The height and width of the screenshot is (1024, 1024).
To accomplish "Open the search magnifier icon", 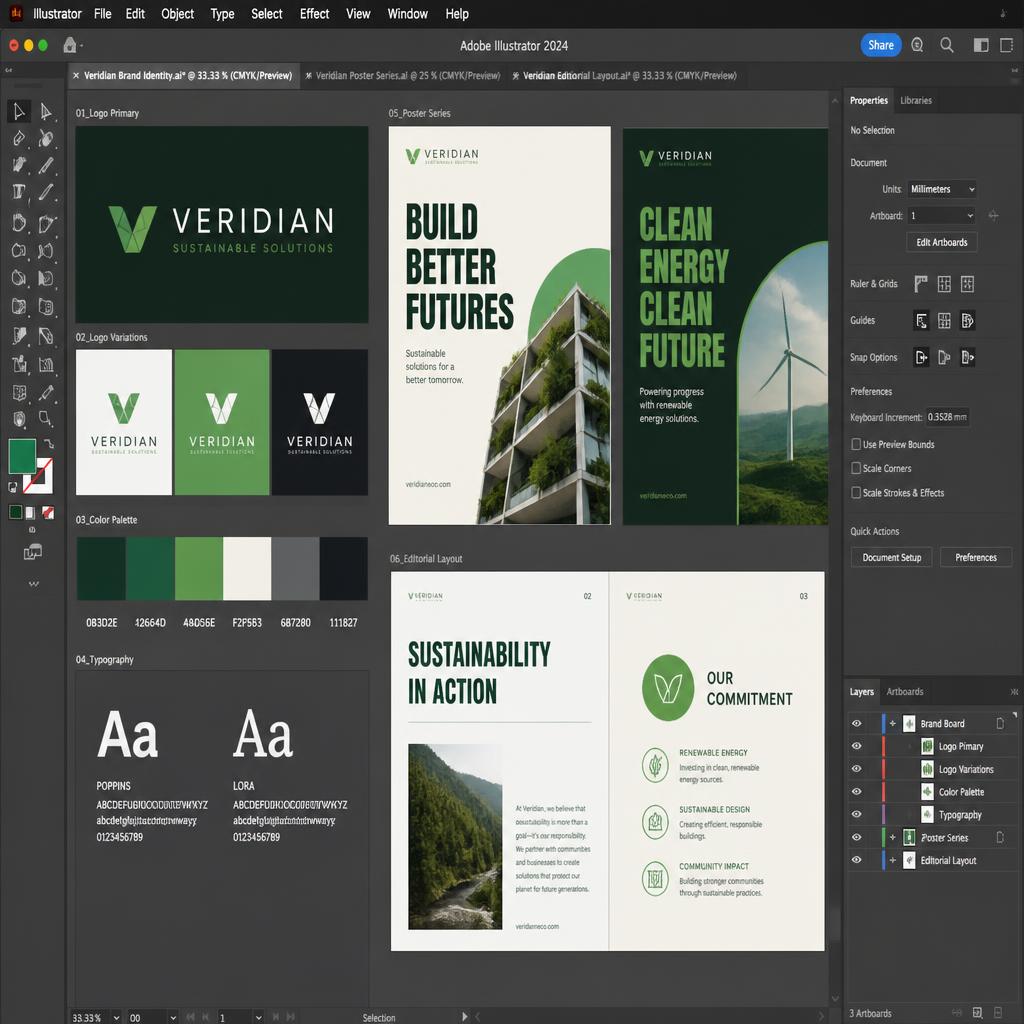I will 946,45.
